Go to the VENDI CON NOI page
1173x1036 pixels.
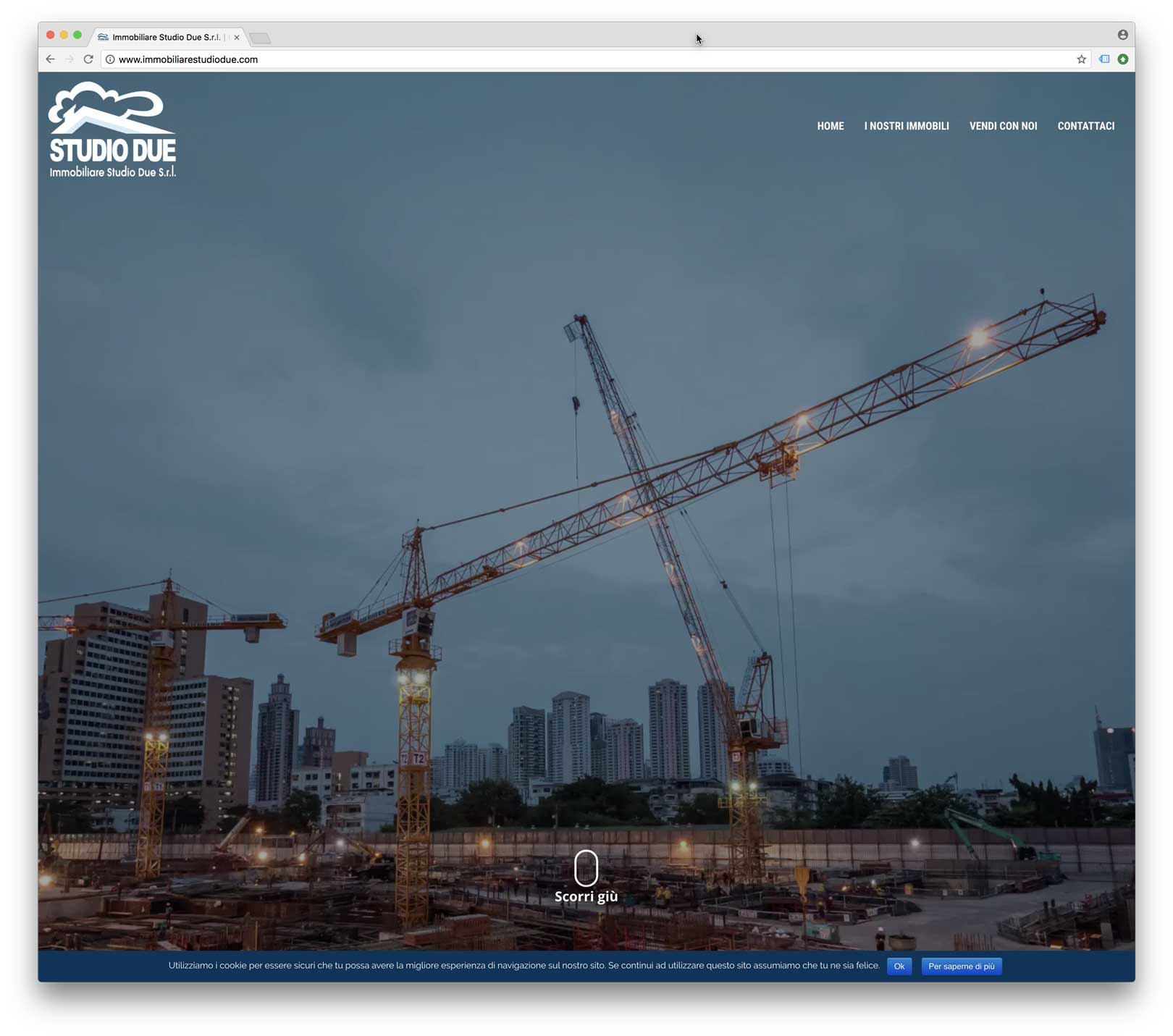point(1003,126)
